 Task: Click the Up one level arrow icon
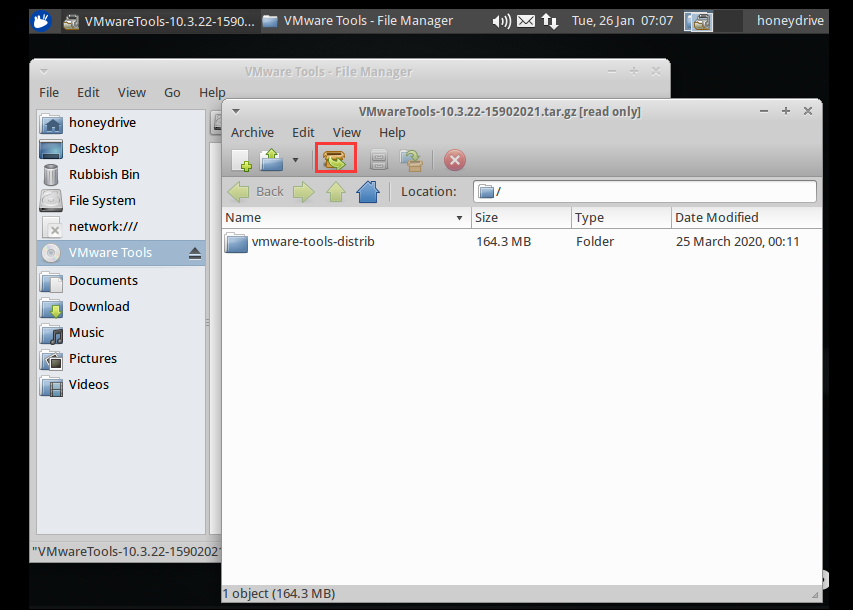pyautogui.click(x=336, y=192)
